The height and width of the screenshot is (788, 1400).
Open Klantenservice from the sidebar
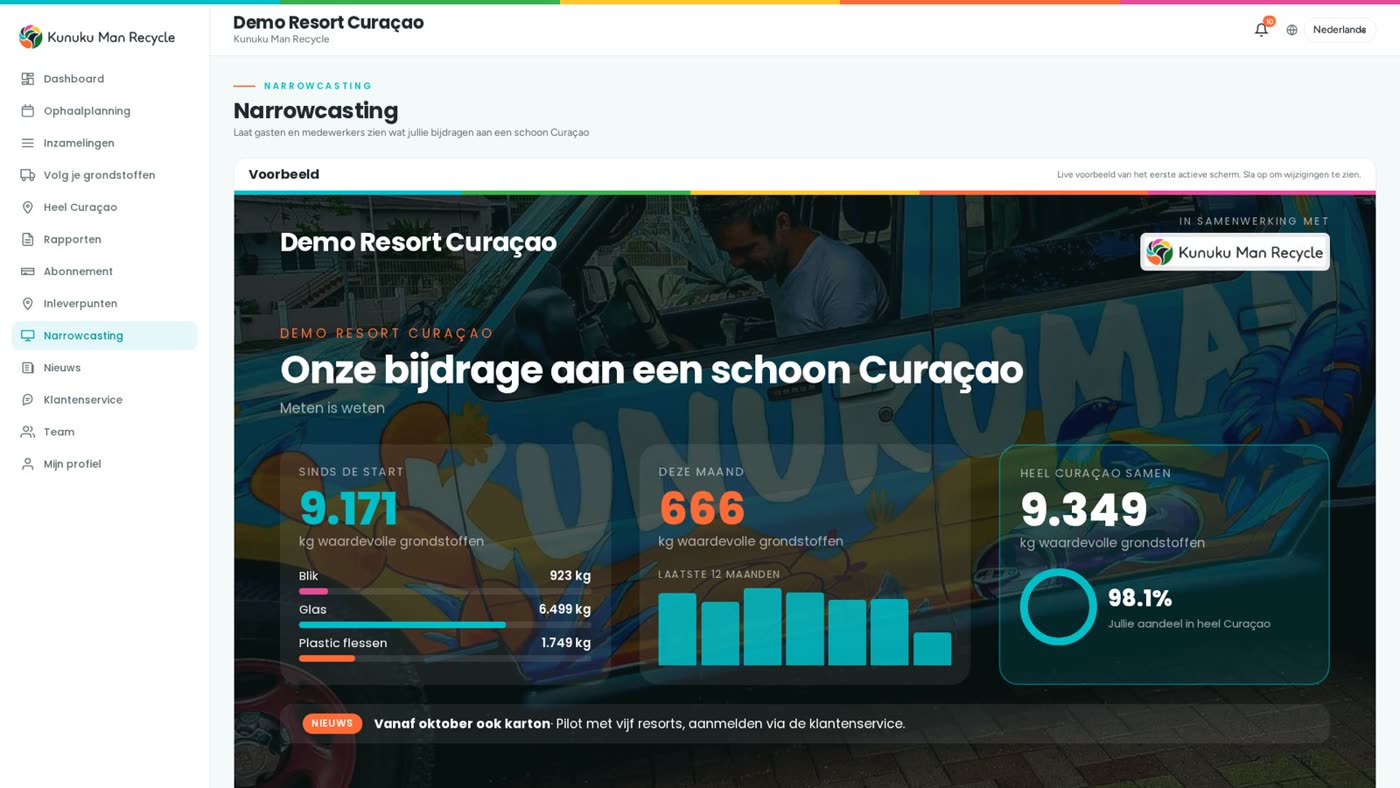click(105, 399)
